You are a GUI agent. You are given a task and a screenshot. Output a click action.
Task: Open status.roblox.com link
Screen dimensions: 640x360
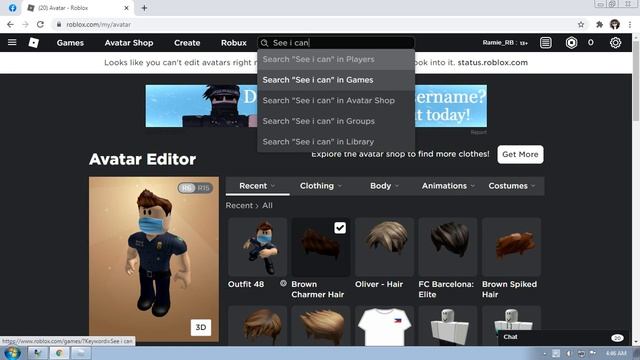[492, 62]
